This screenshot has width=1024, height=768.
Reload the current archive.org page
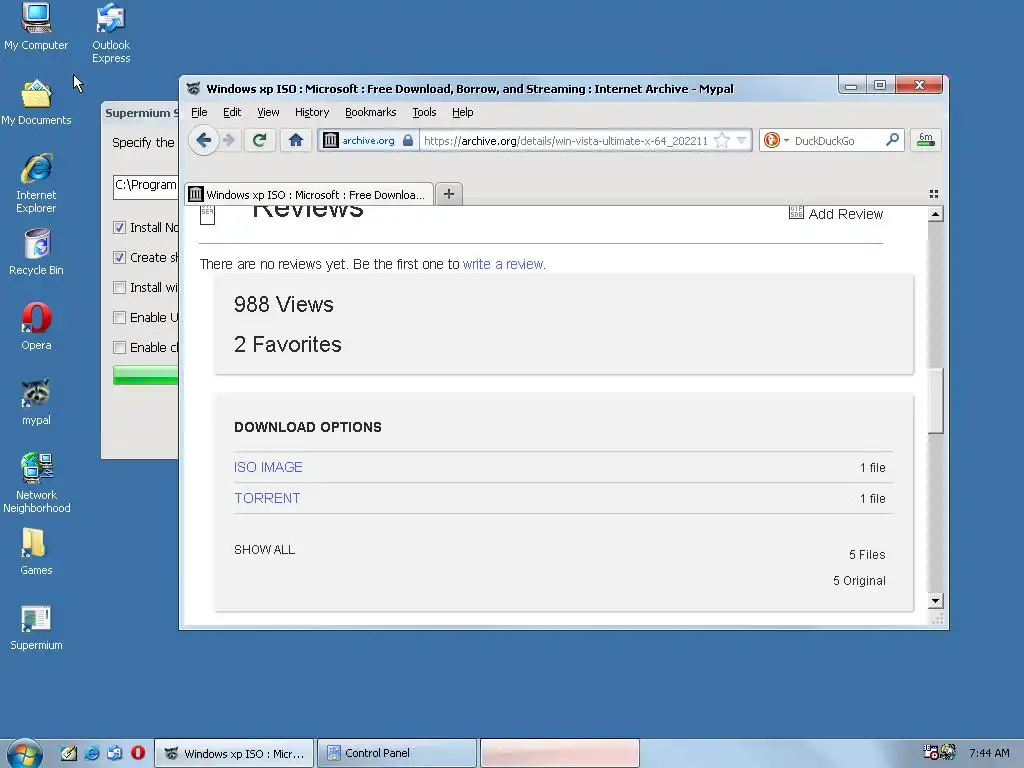[259, 140]
